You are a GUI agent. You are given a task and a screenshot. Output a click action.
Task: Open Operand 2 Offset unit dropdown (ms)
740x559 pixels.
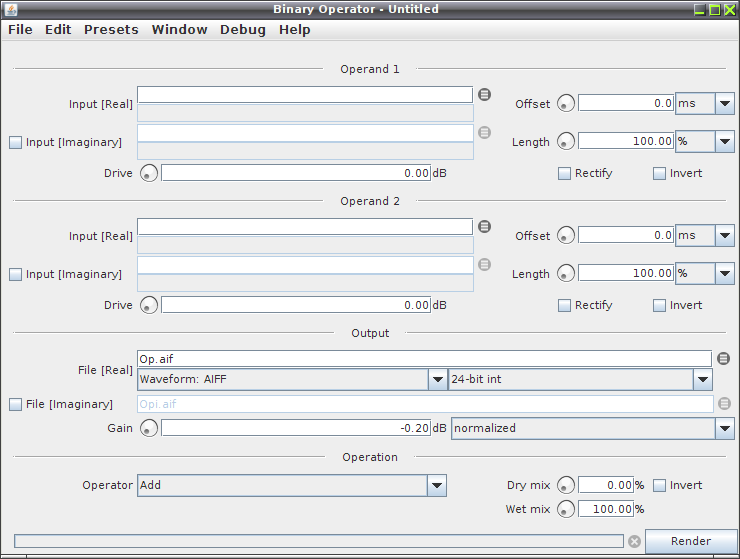[x=705, y=235]
